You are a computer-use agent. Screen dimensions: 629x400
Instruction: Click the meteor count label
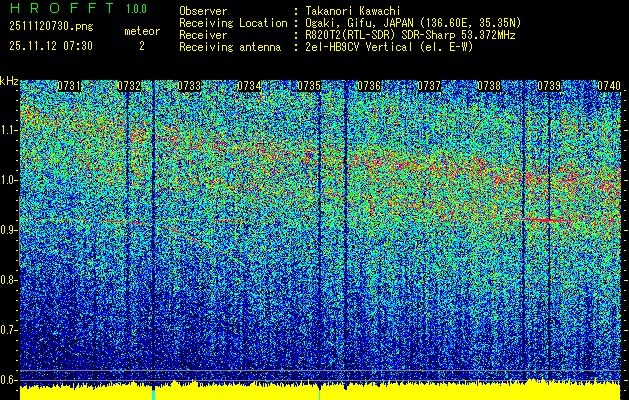141,31
